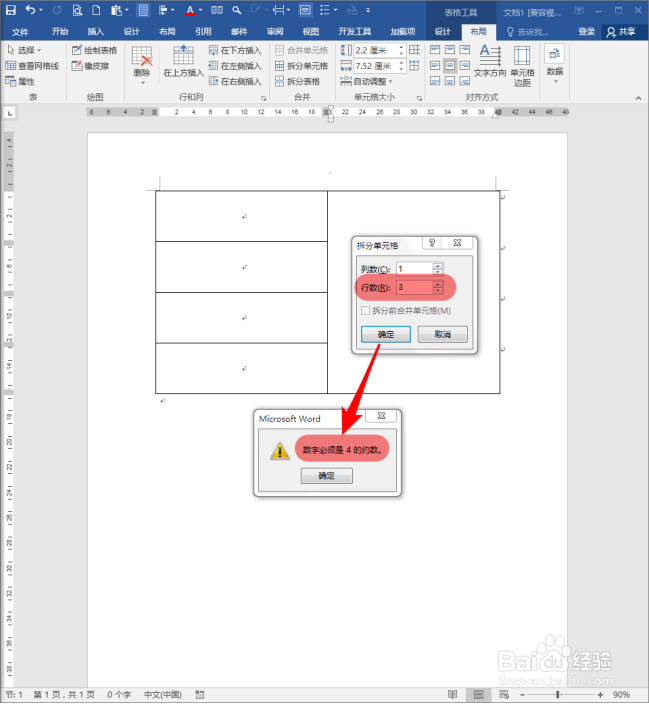
Task: Click the 90% zoom level text
Action: click(x=621, y=695)
